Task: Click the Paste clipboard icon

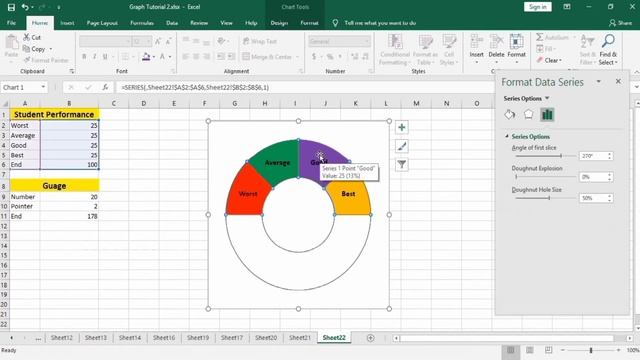Action: tap(11, 42)
